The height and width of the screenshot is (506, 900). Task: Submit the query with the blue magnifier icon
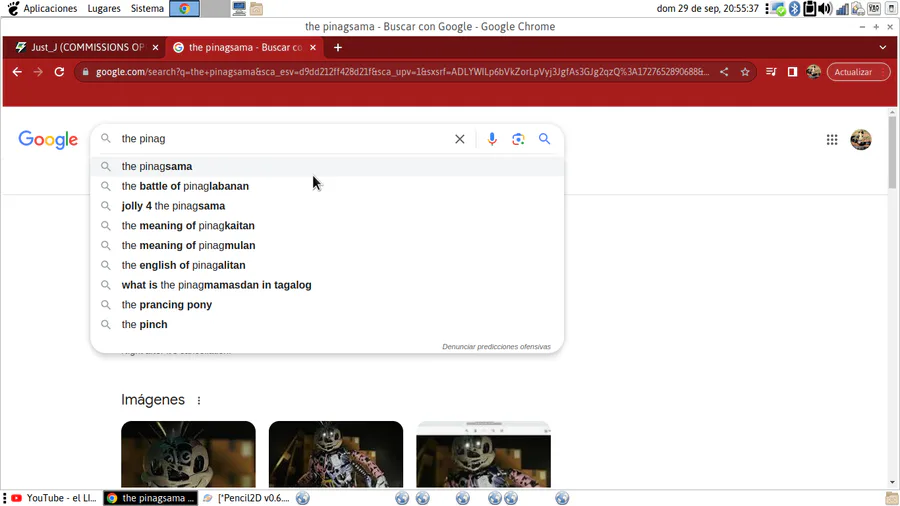click(x=544, y=139)
